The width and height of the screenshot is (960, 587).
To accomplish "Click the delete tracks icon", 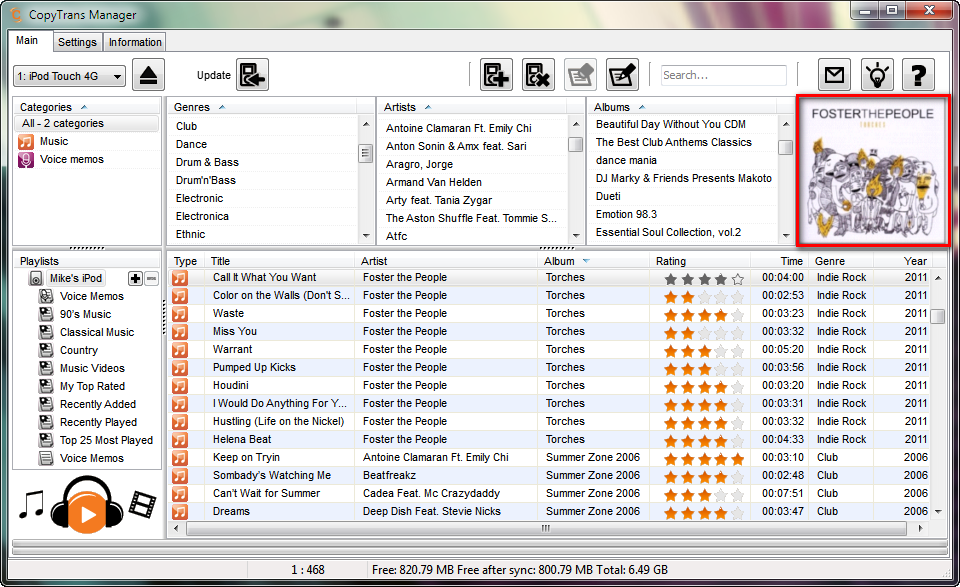I will (538, 75).
